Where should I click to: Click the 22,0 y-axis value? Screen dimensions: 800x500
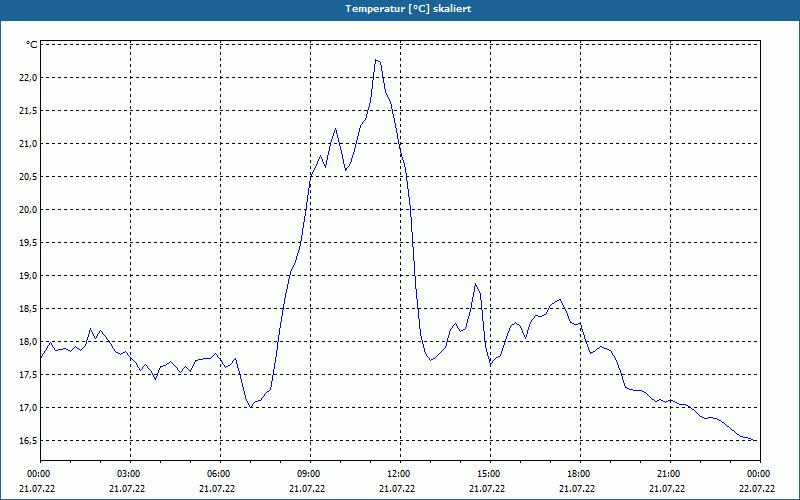click(29, 78)
